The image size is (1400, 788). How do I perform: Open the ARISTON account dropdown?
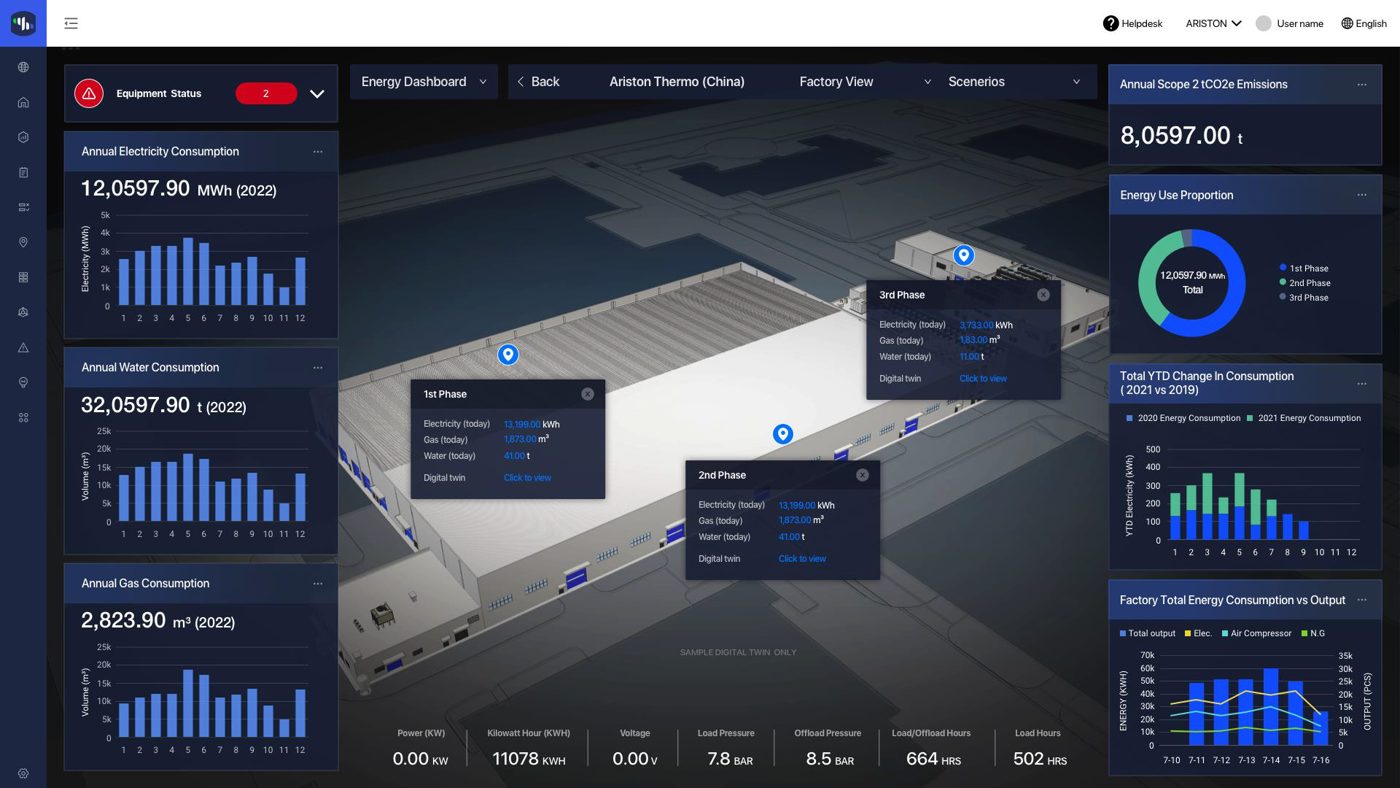(x=1213, y=23)
